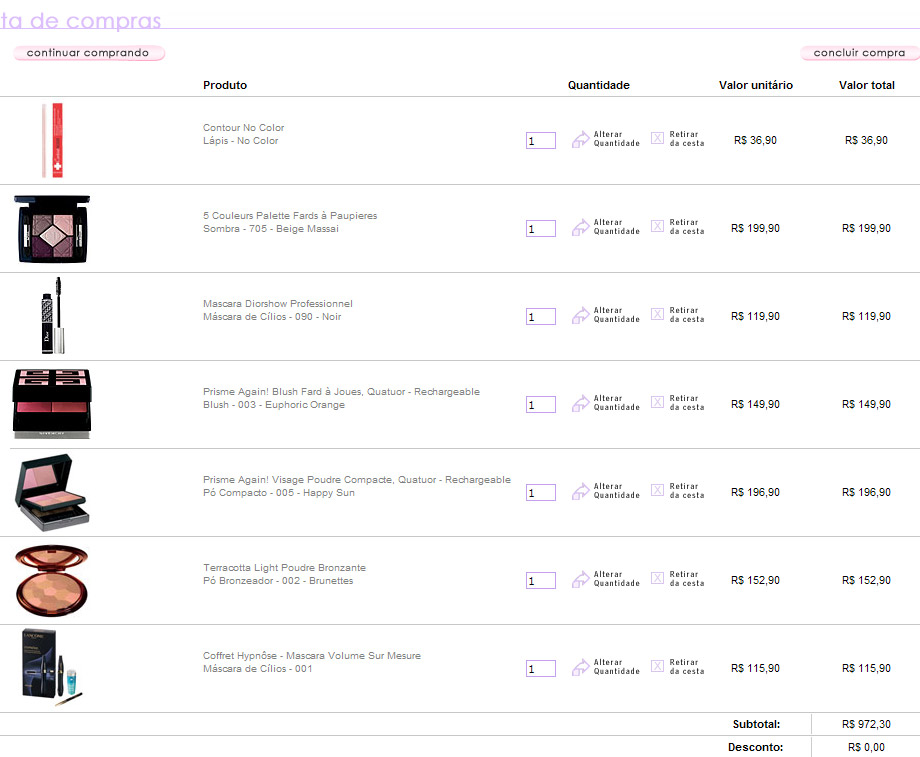Image resolution: width=920 pixels, height=757 pixels.
Task: Click update-quantity arrow icon for Contour No Color
Action: click(x=580, y=140)
